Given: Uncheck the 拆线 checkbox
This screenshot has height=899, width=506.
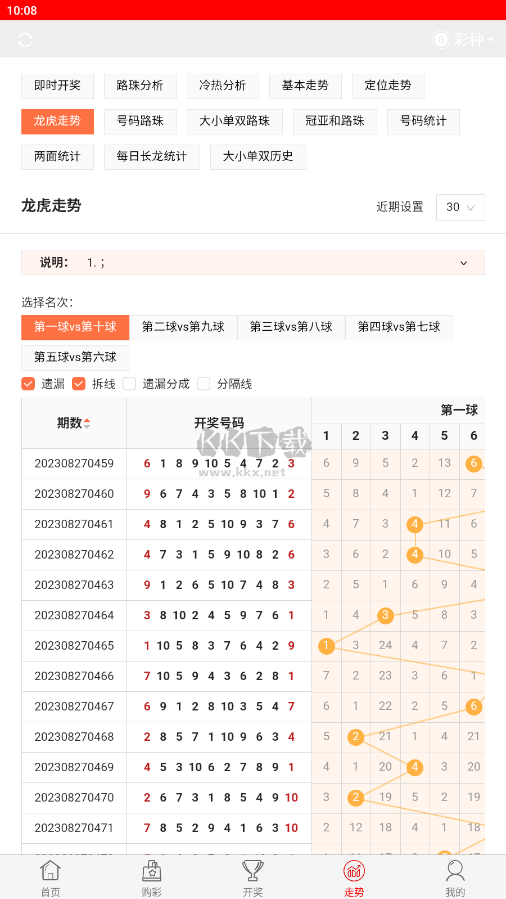Looking at the screenshot, I should 79,384.
